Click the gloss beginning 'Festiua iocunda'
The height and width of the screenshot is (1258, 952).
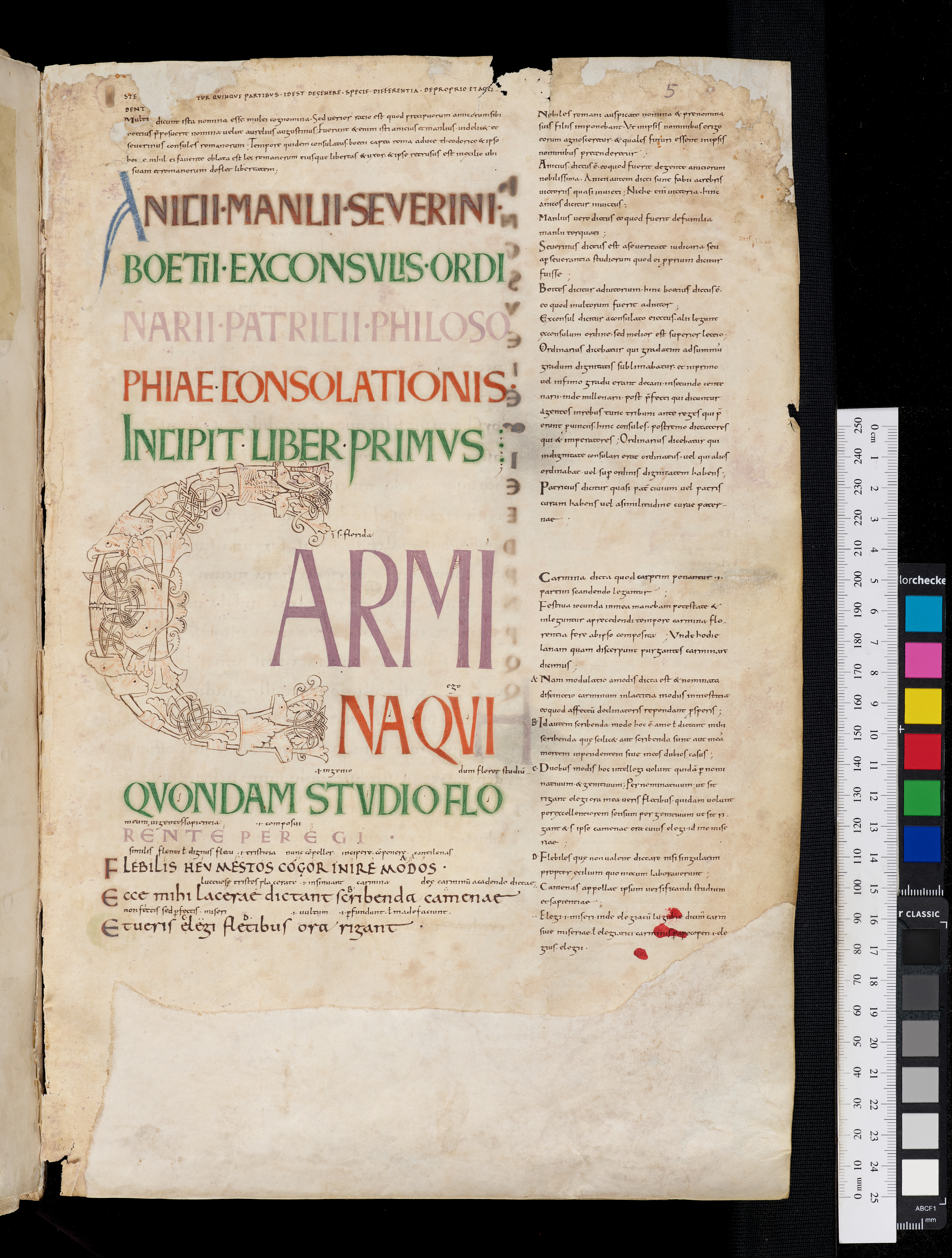(633, 635)
